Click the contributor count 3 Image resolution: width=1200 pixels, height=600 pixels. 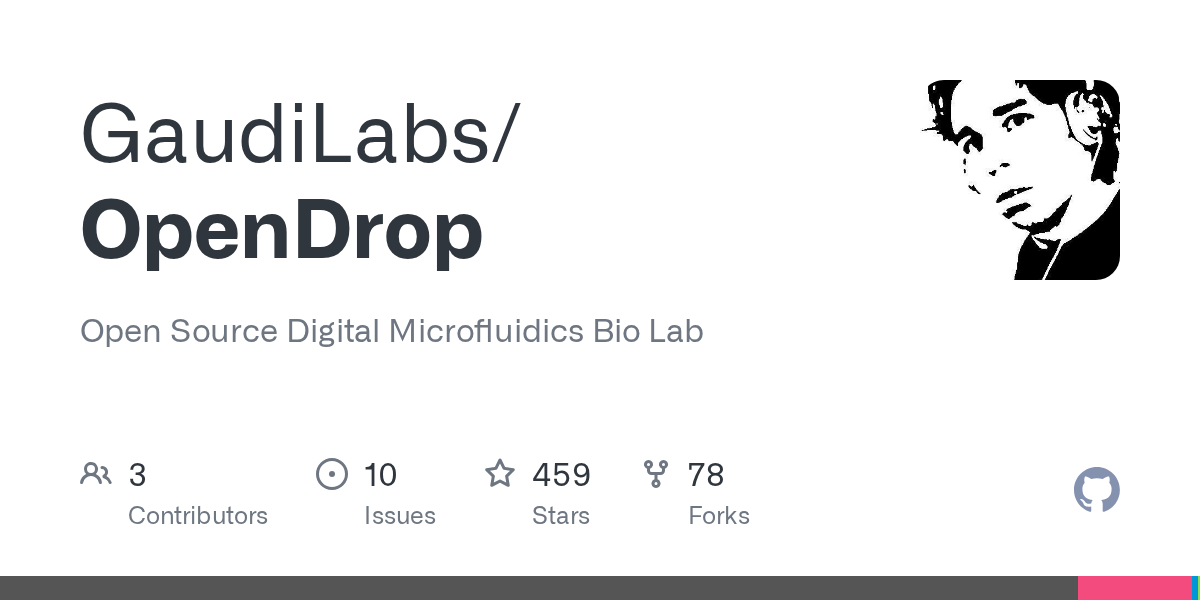click(137, 475)
